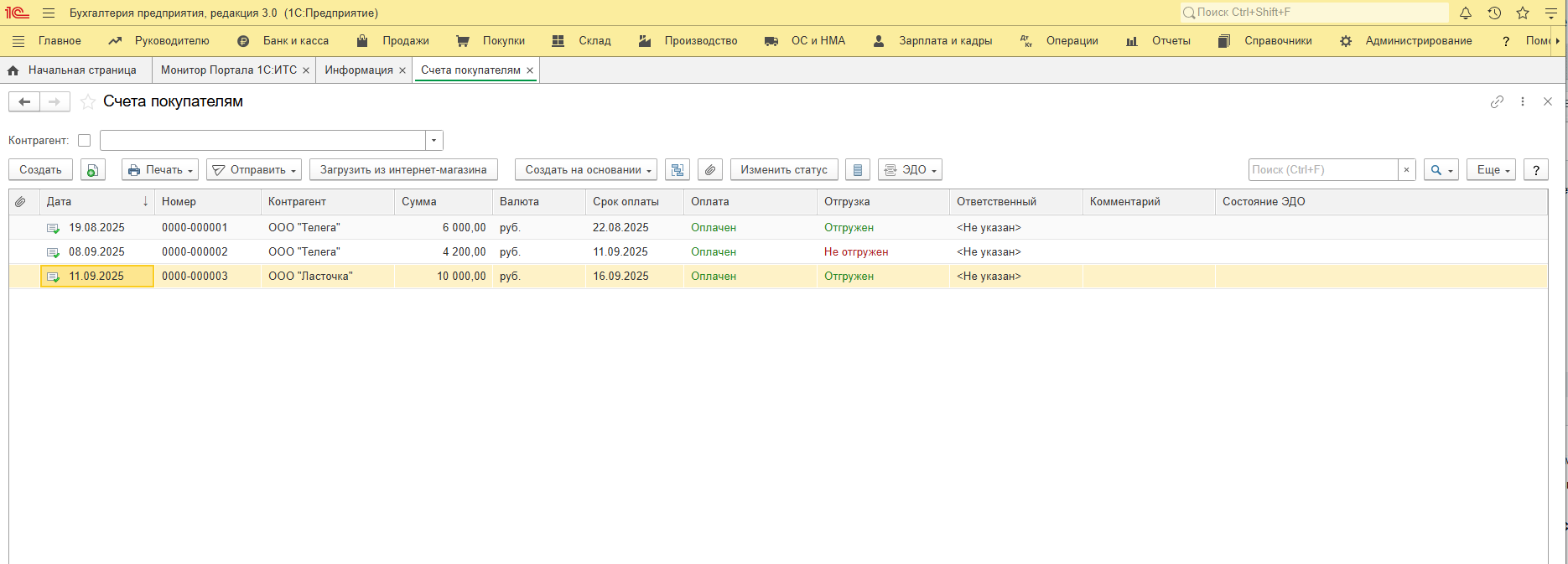Open the related documents structure icon

(x=678, y=170)
